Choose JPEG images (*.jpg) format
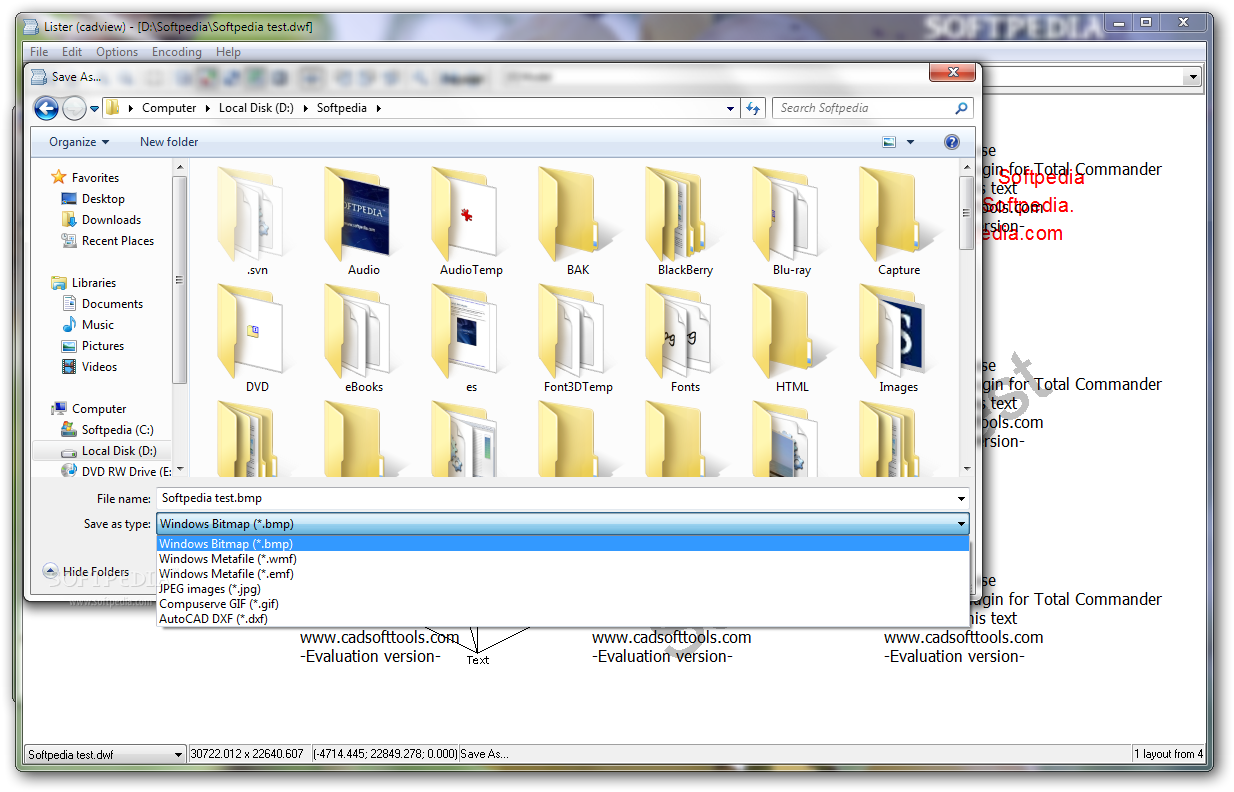The height and width of the screenshot is (792, 1234). 563,589
